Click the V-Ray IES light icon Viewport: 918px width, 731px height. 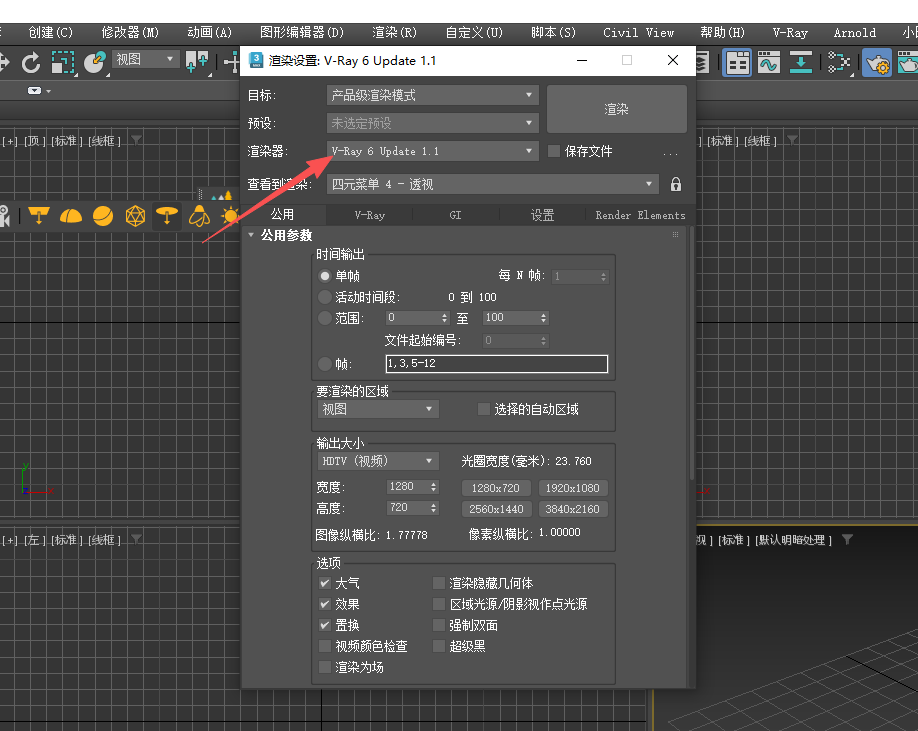click(199, 216)
